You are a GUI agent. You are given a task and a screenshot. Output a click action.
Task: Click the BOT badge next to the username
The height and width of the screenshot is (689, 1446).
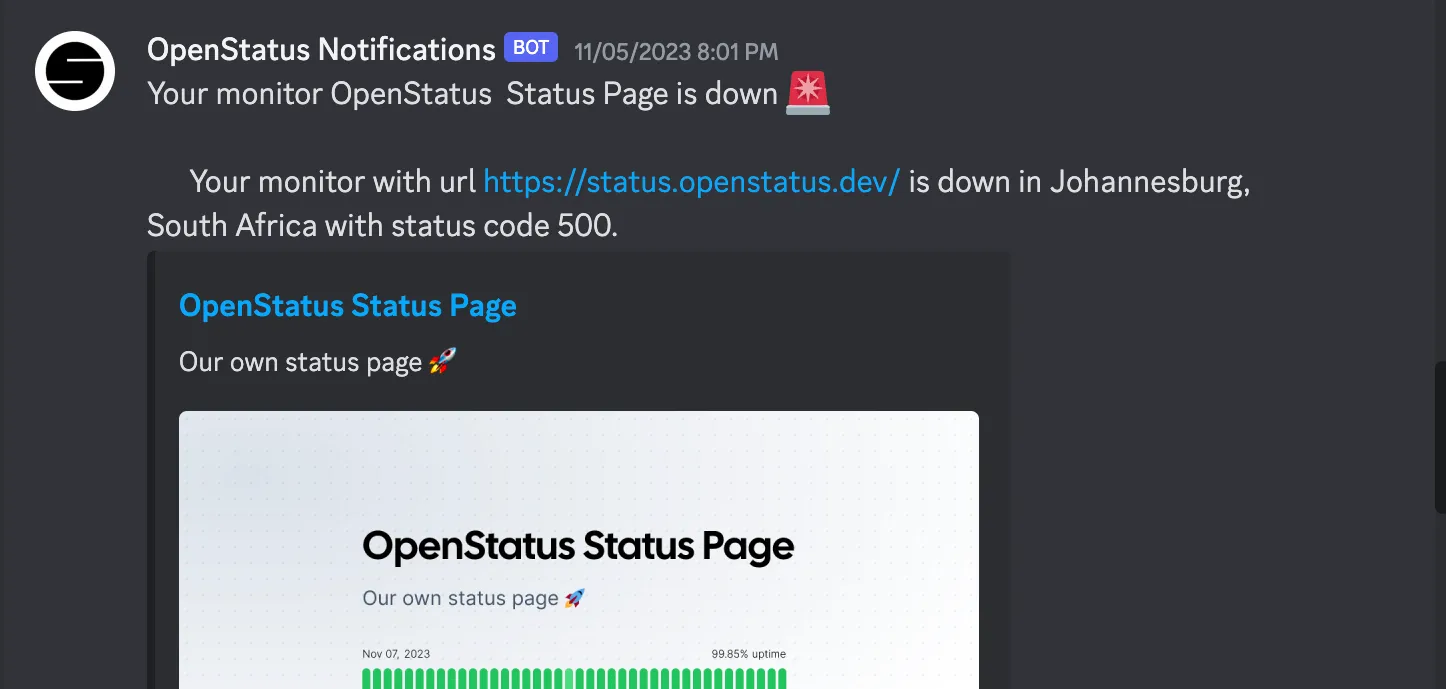pos(530,47)
